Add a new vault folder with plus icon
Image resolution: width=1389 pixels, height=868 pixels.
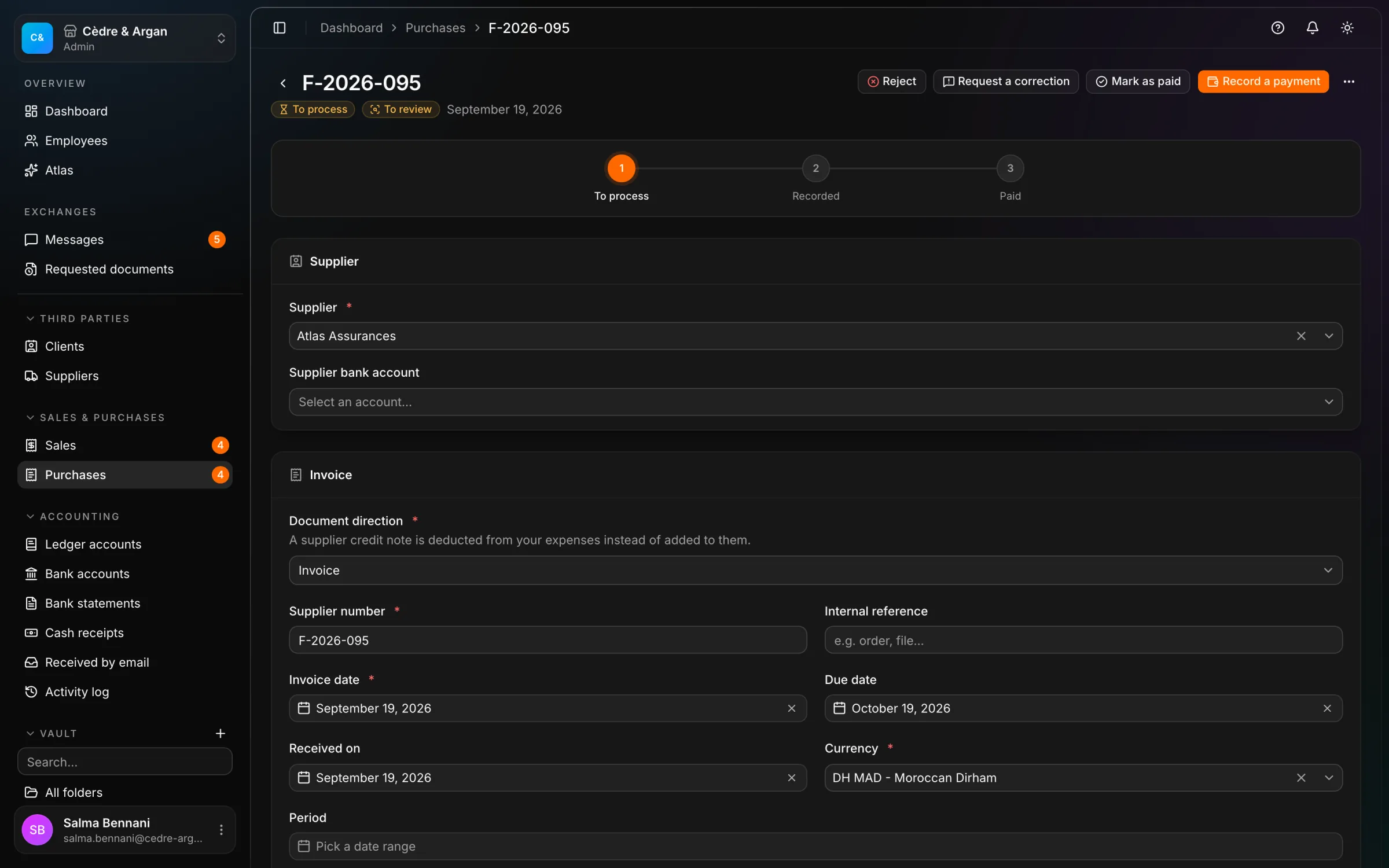221,734
